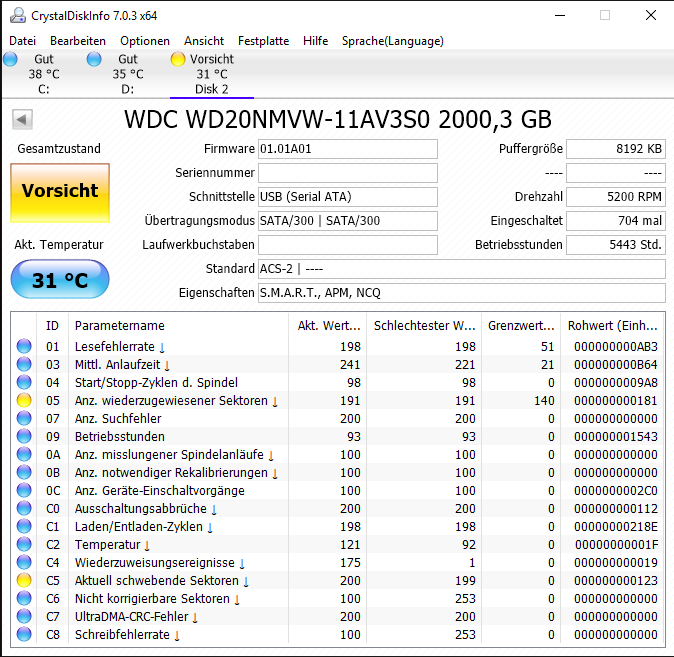This screenshot has height=657, width=674.
Task: Open the Ansicht menu
Action: coord(204,41)
